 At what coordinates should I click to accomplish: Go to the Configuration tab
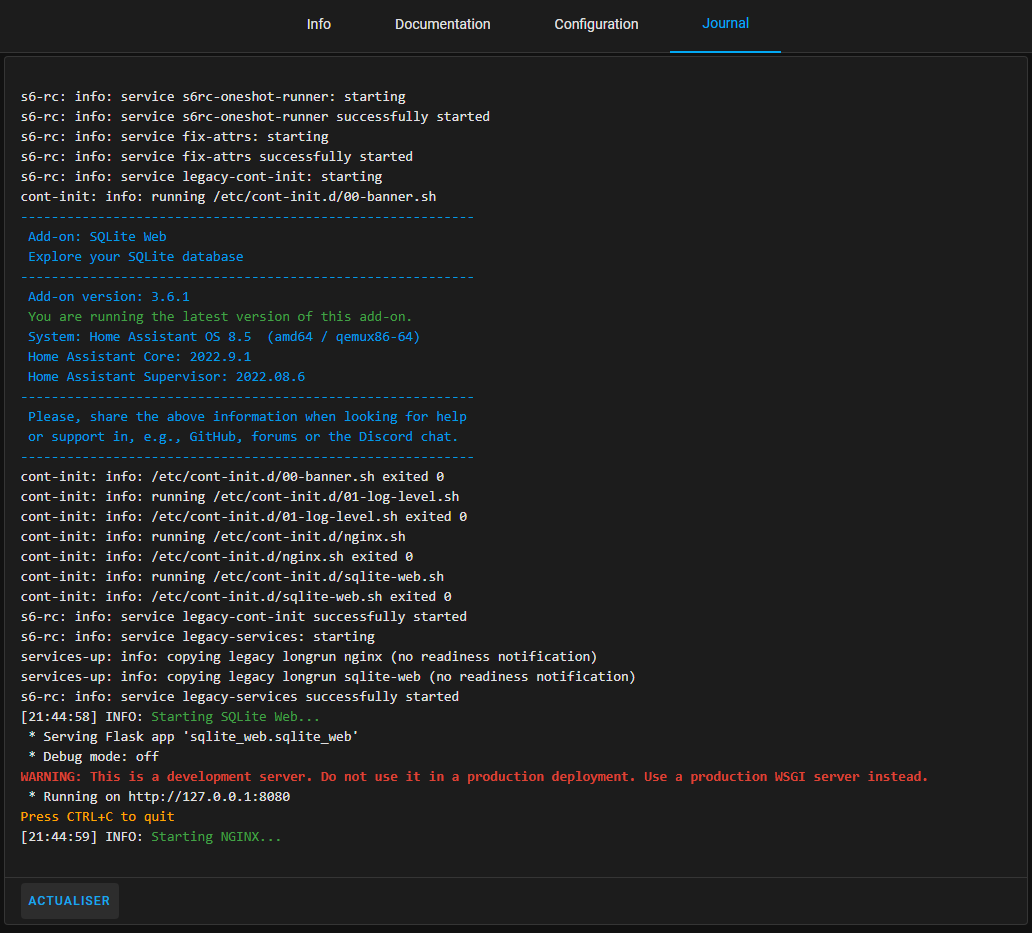pos(596,24)
